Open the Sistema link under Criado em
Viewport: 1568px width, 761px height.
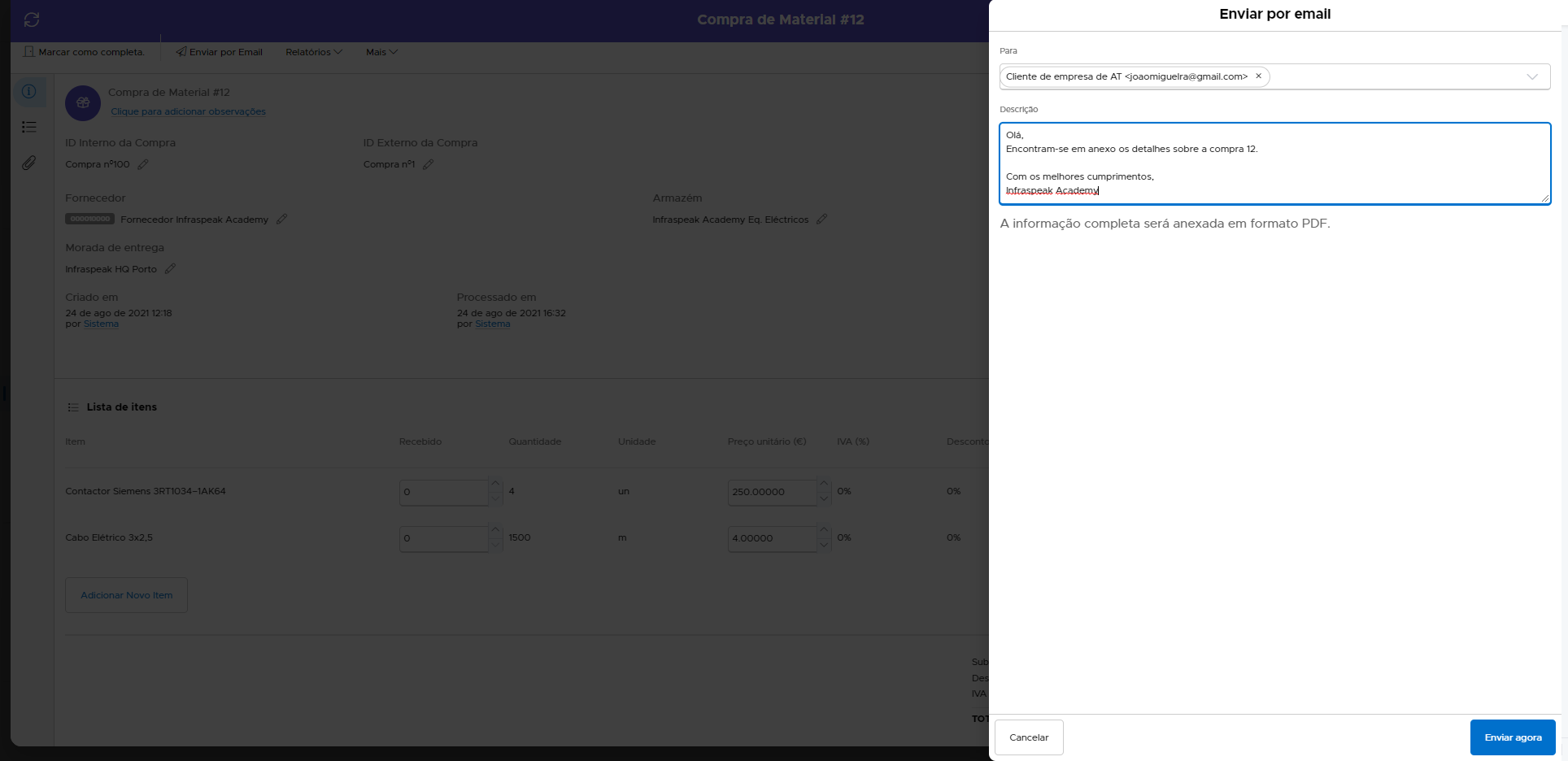point(101,324)
